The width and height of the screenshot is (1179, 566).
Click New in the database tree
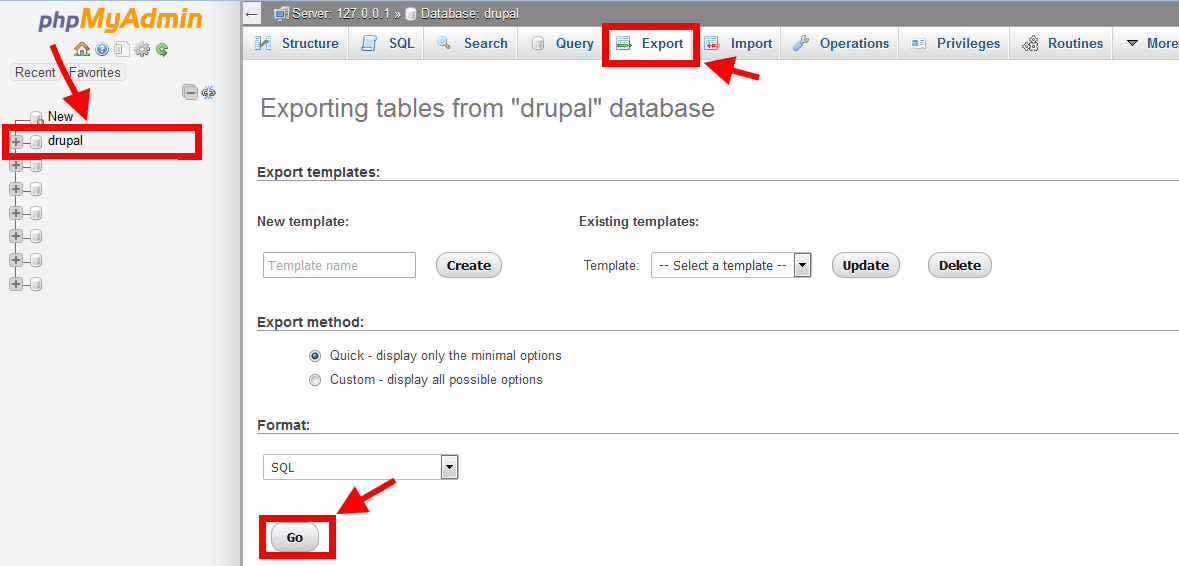60,117
